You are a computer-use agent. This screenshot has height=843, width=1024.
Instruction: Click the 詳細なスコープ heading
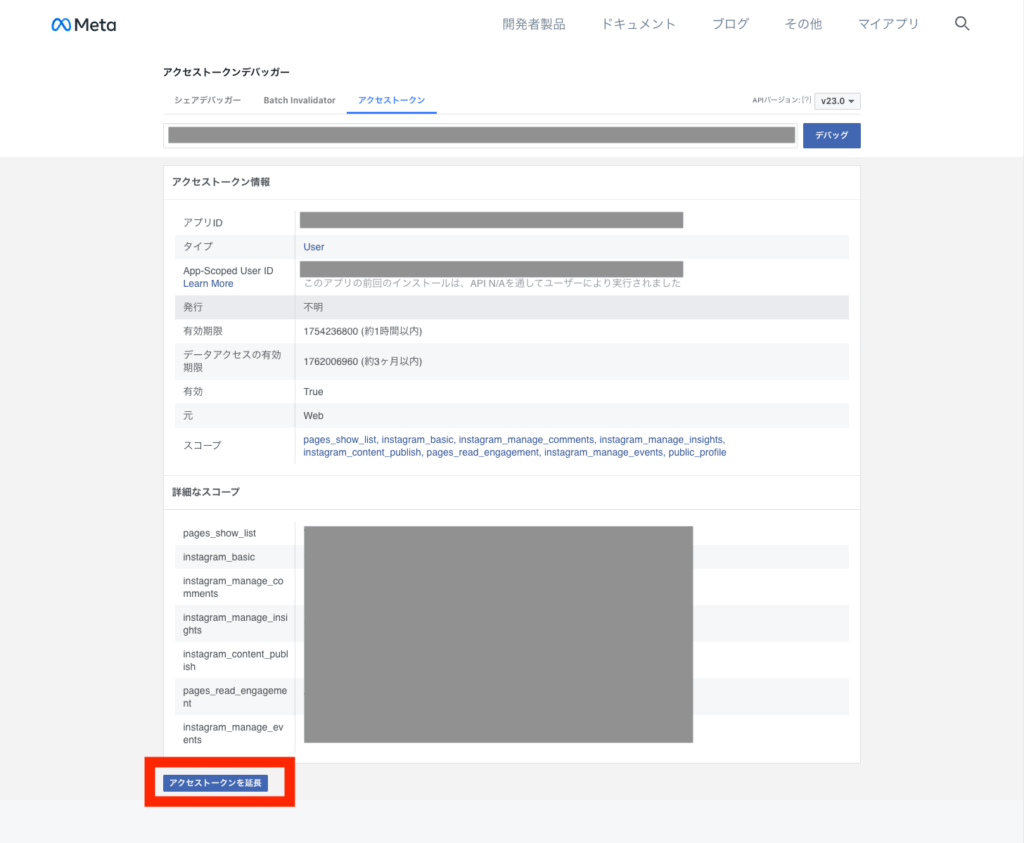coord(206,492)
